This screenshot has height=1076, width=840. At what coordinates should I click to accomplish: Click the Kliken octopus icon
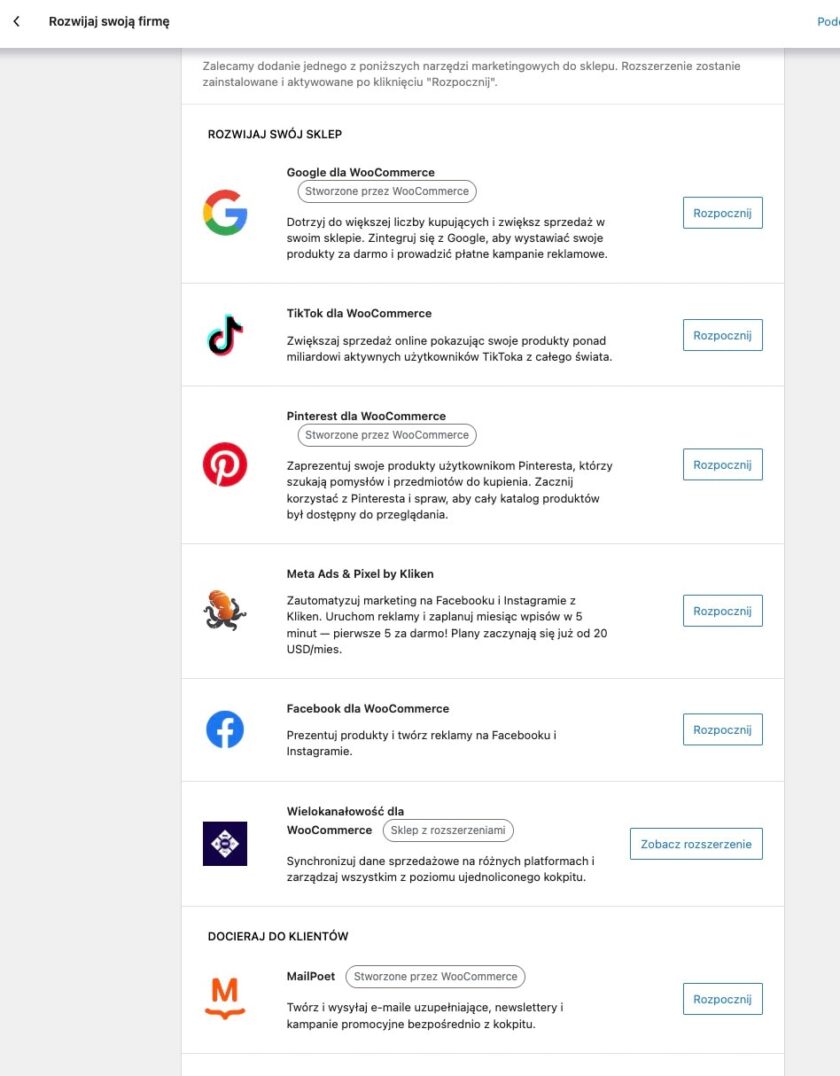click(x=224, y=610)
